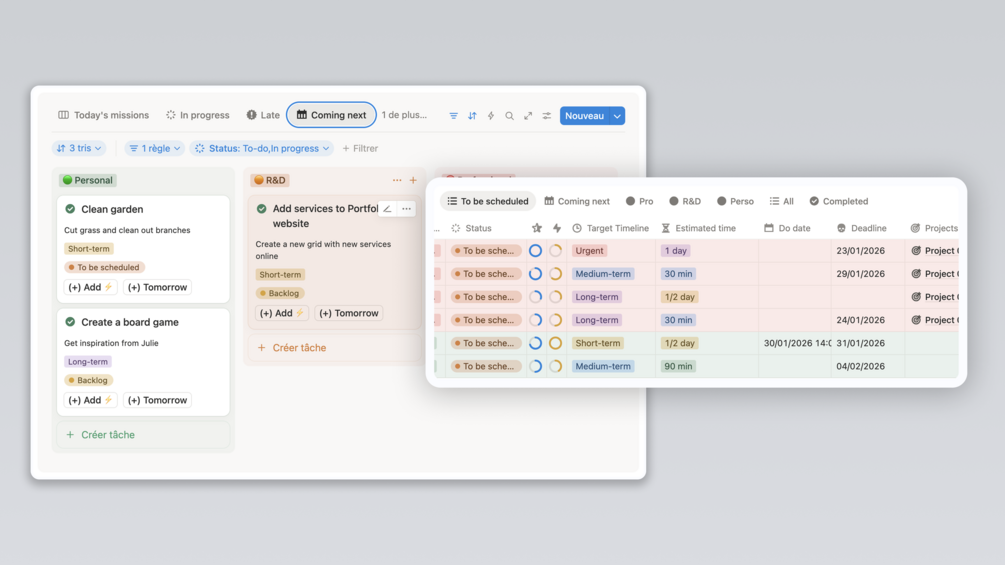Click the Personal group label
Image resolution: width=1005 pixels, height=565 pixels.
88,180
